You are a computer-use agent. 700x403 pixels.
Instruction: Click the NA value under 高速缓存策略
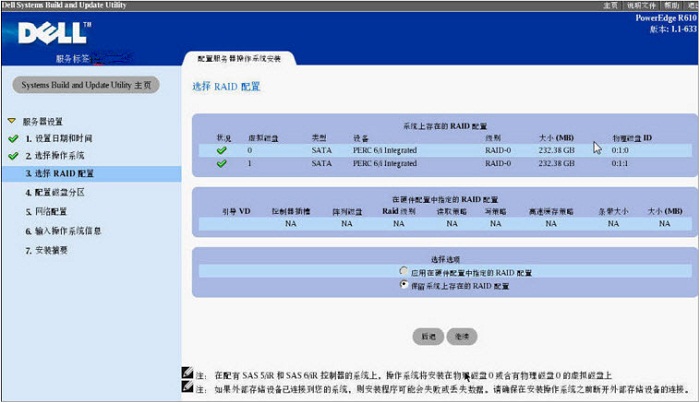pos(551,224)
